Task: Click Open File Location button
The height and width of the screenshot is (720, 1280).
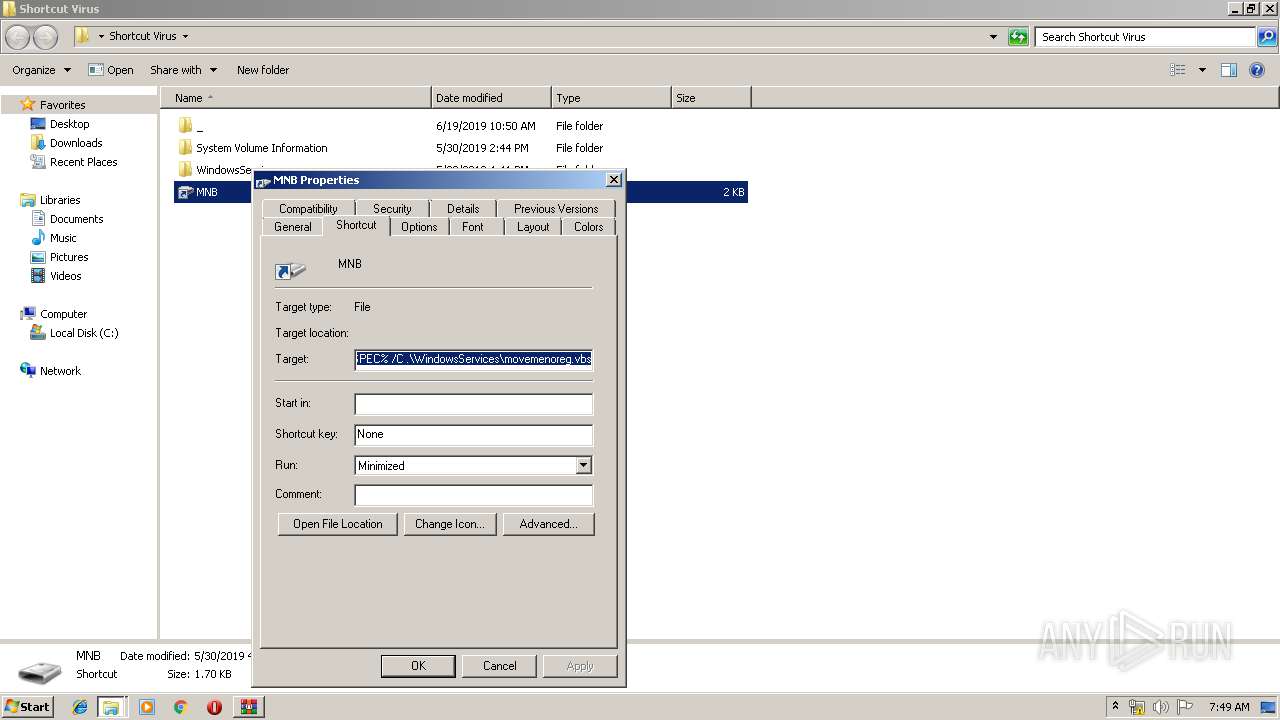Action: [x=338, y=524]
